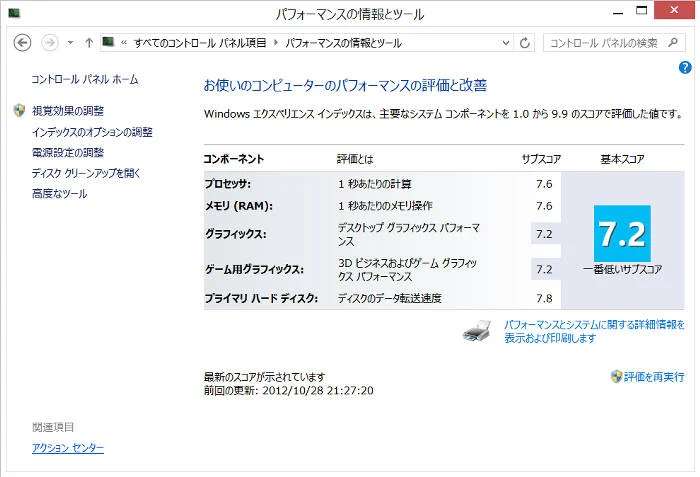Click the コントロール パネルの検索 search field
Image resolution: width=700 pixels, height=477 pixels.
[x=612, y=43]
